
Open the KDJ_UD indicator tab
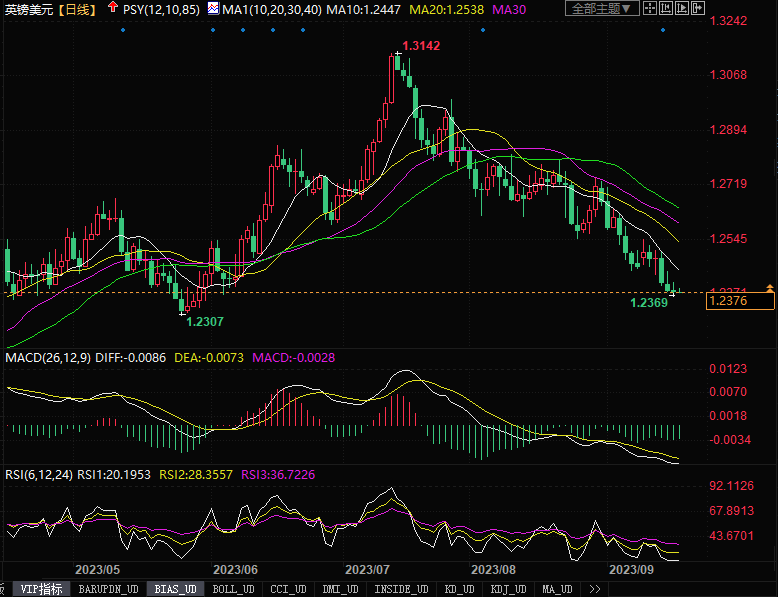507,589
